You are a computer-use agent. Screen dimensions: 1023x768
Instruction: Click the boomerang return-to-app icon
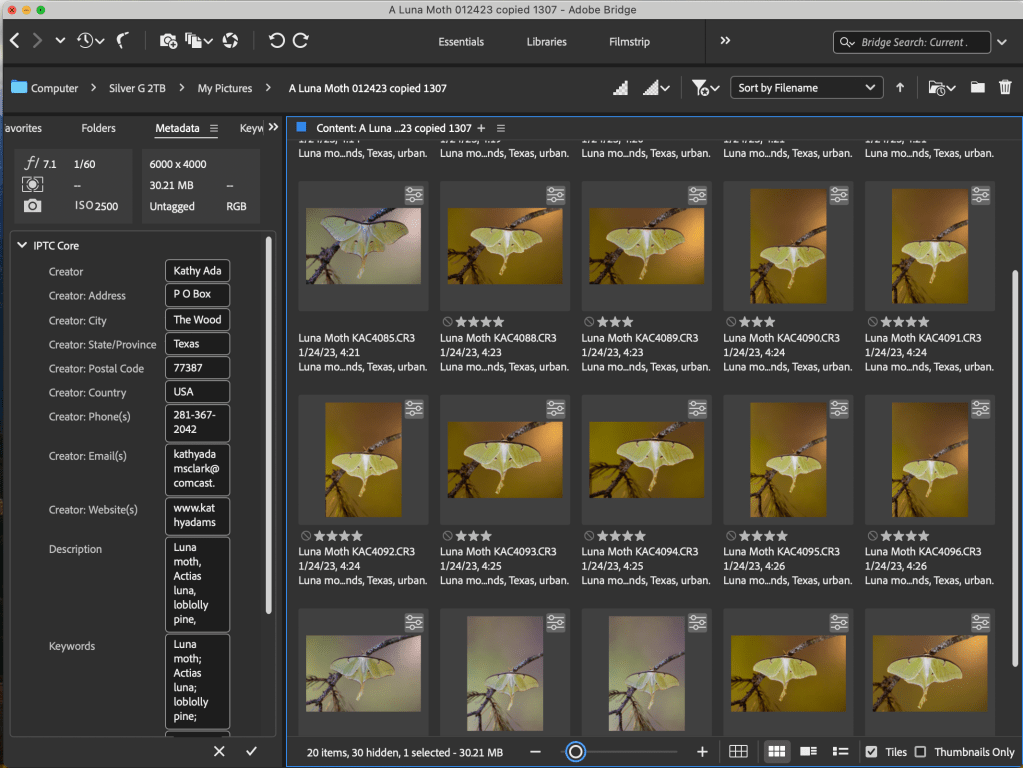click(x=123, y=41)
